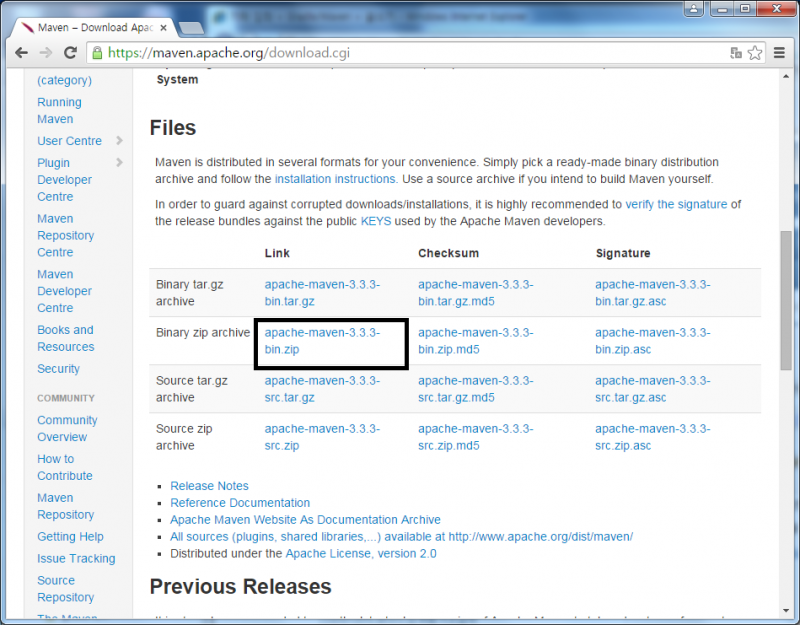The width and height of the screenshot is (800, 625).
Task: Open All sources available at apache.org link
Action: [x=402, y=537]
